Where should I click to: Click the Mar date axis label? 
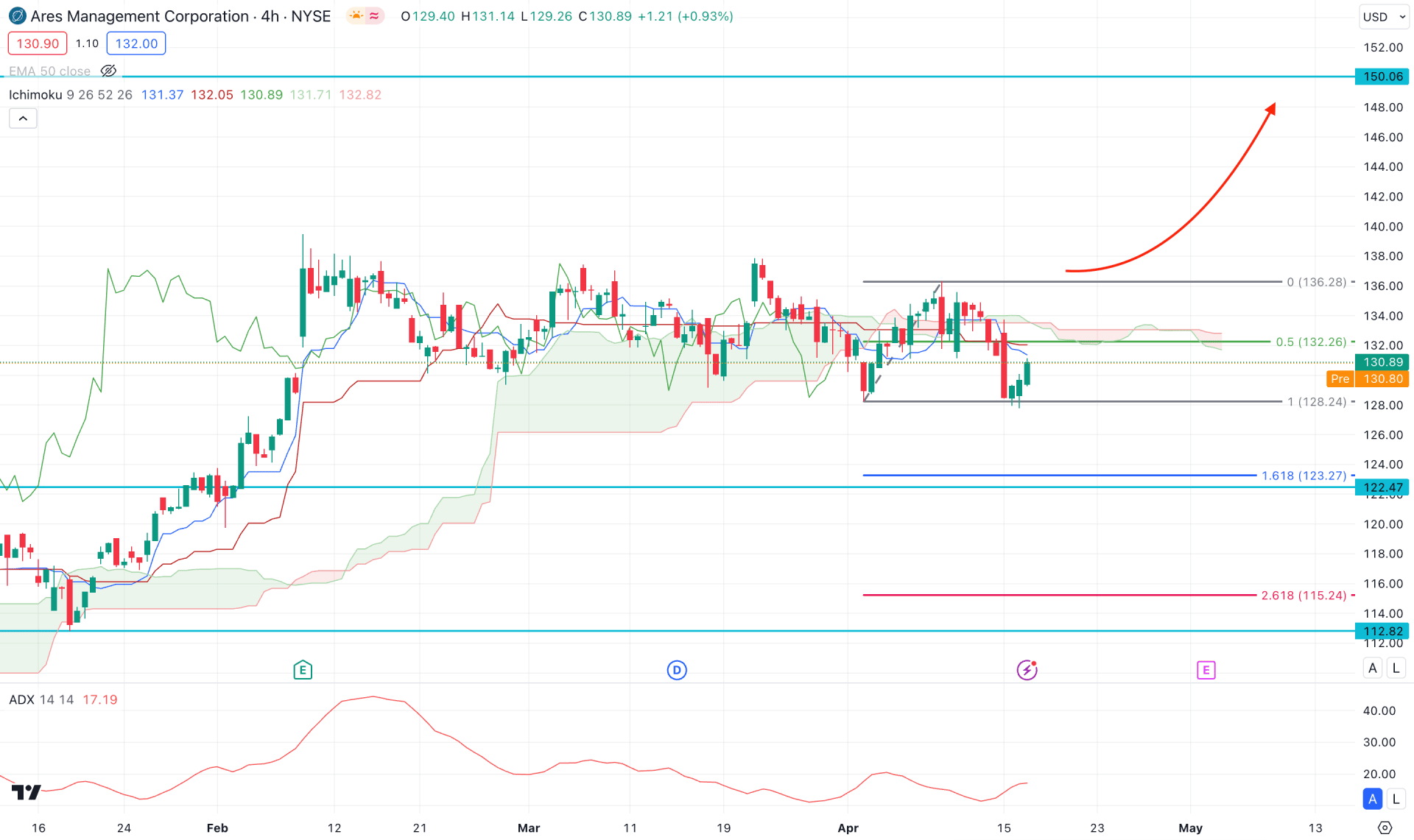click(x=529, y=827)
